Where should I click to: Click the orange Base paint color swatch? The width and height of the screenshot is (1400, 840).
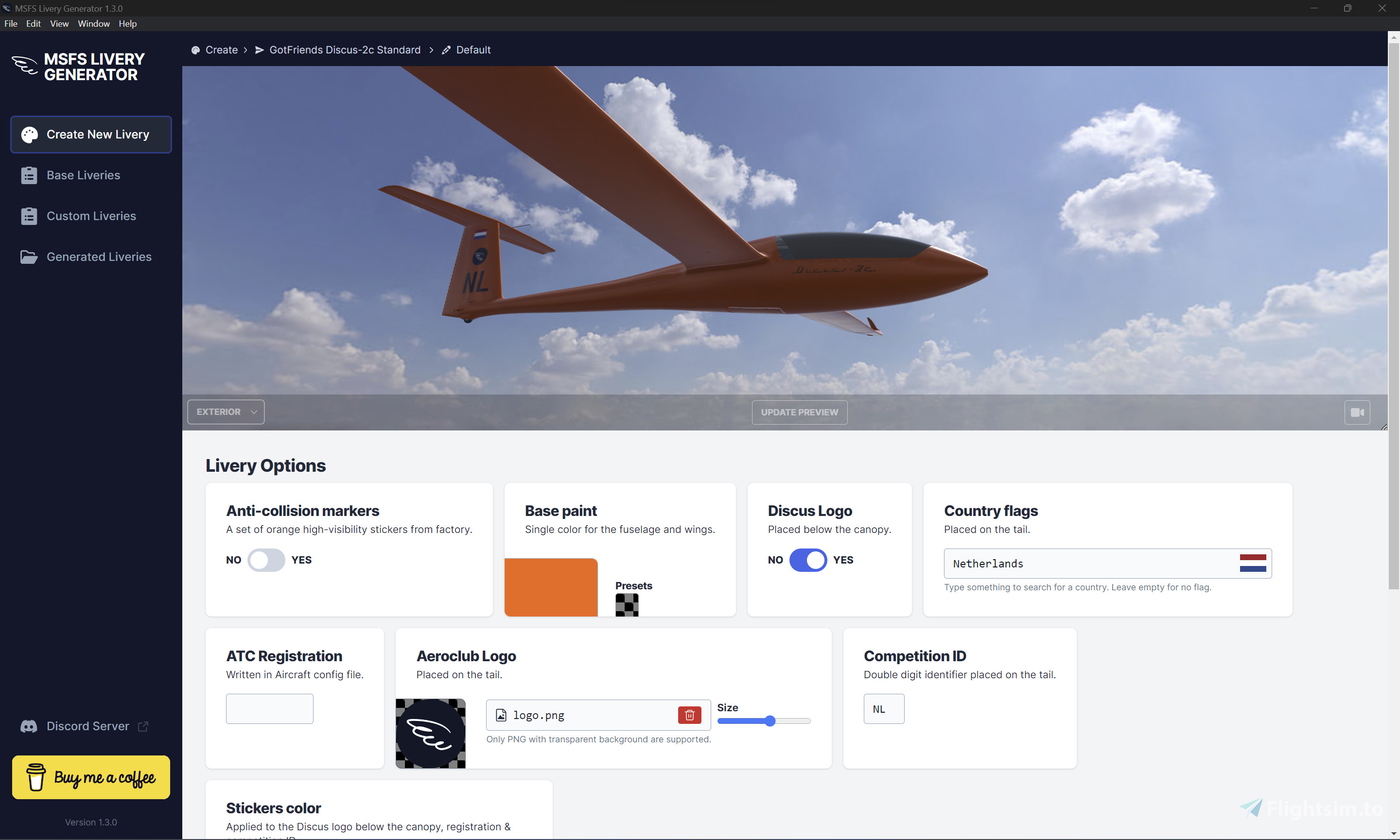click(x=551, y=587)
